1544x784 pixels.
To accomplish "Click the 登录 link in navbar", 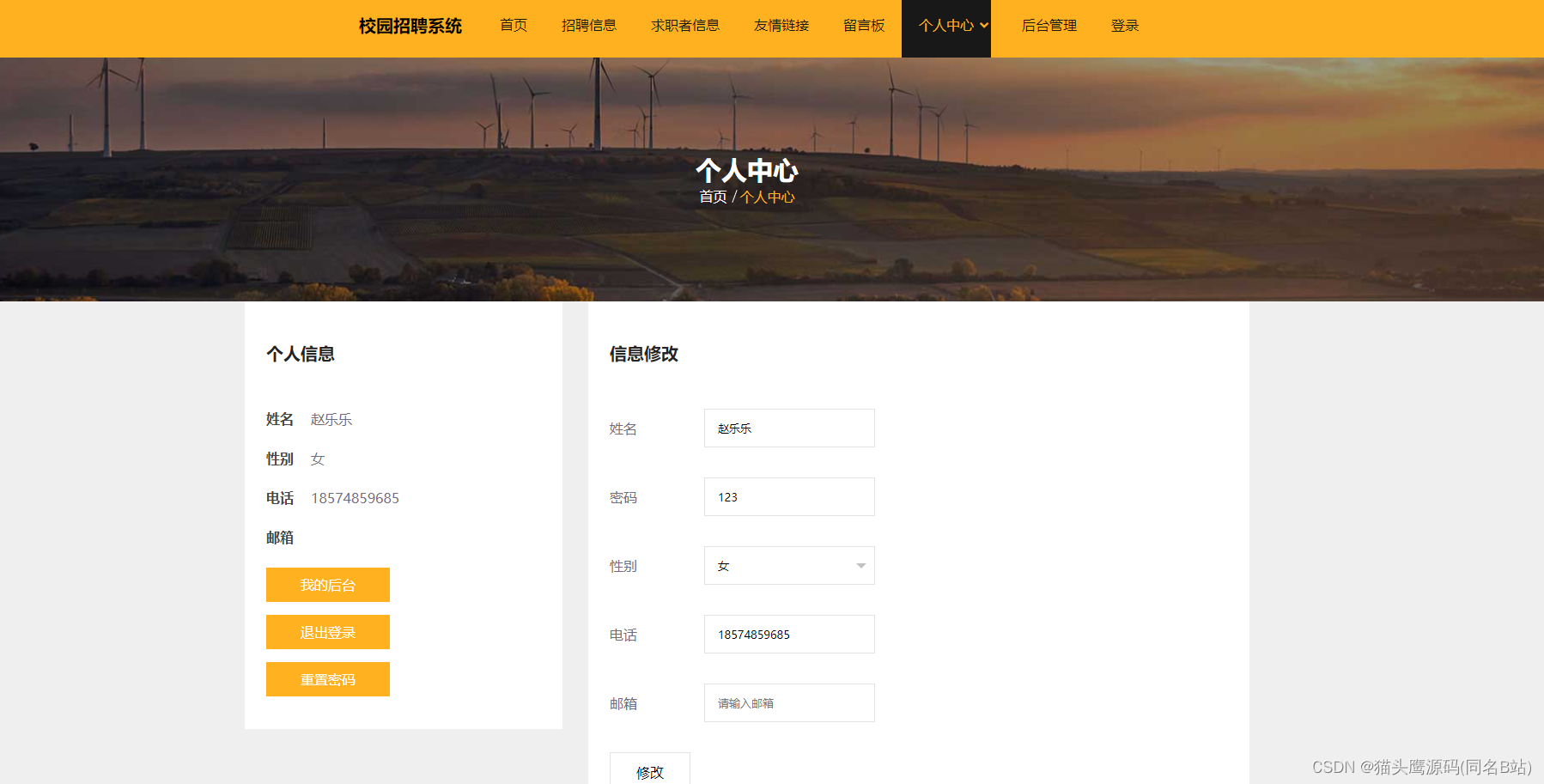I will 1125,26.
